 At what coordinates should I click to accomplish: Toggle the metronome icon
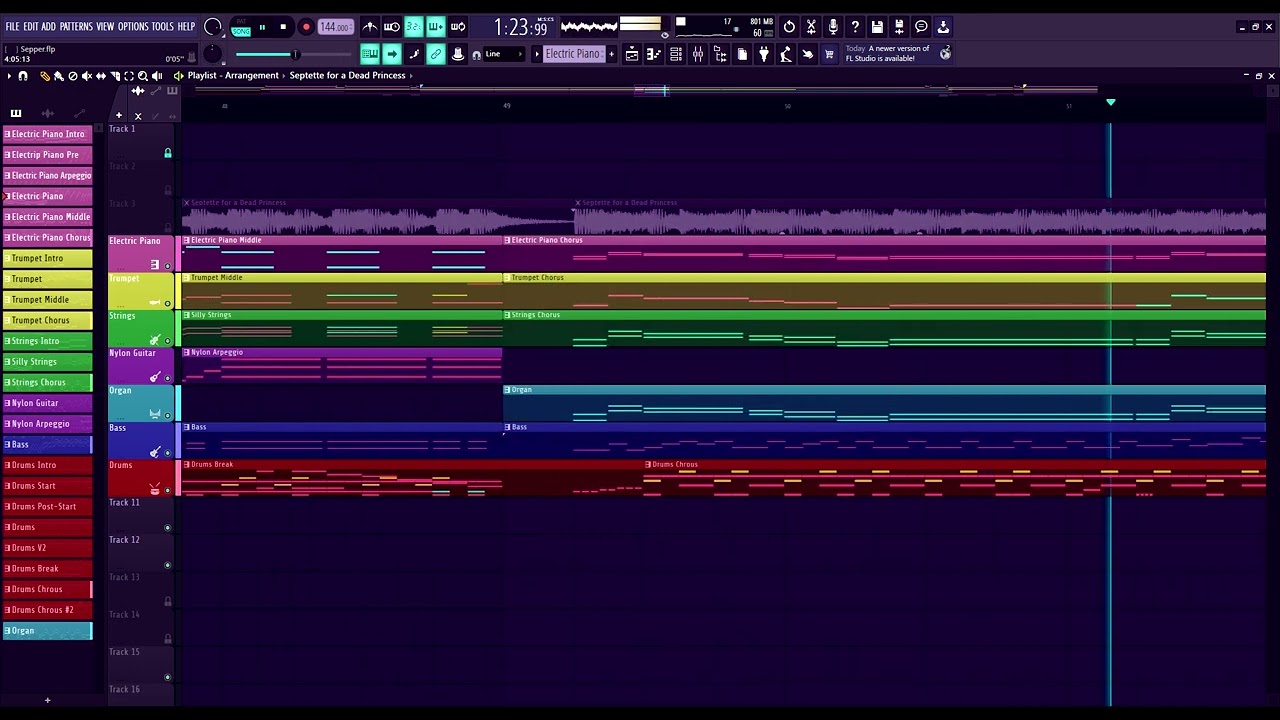point(370,27)
